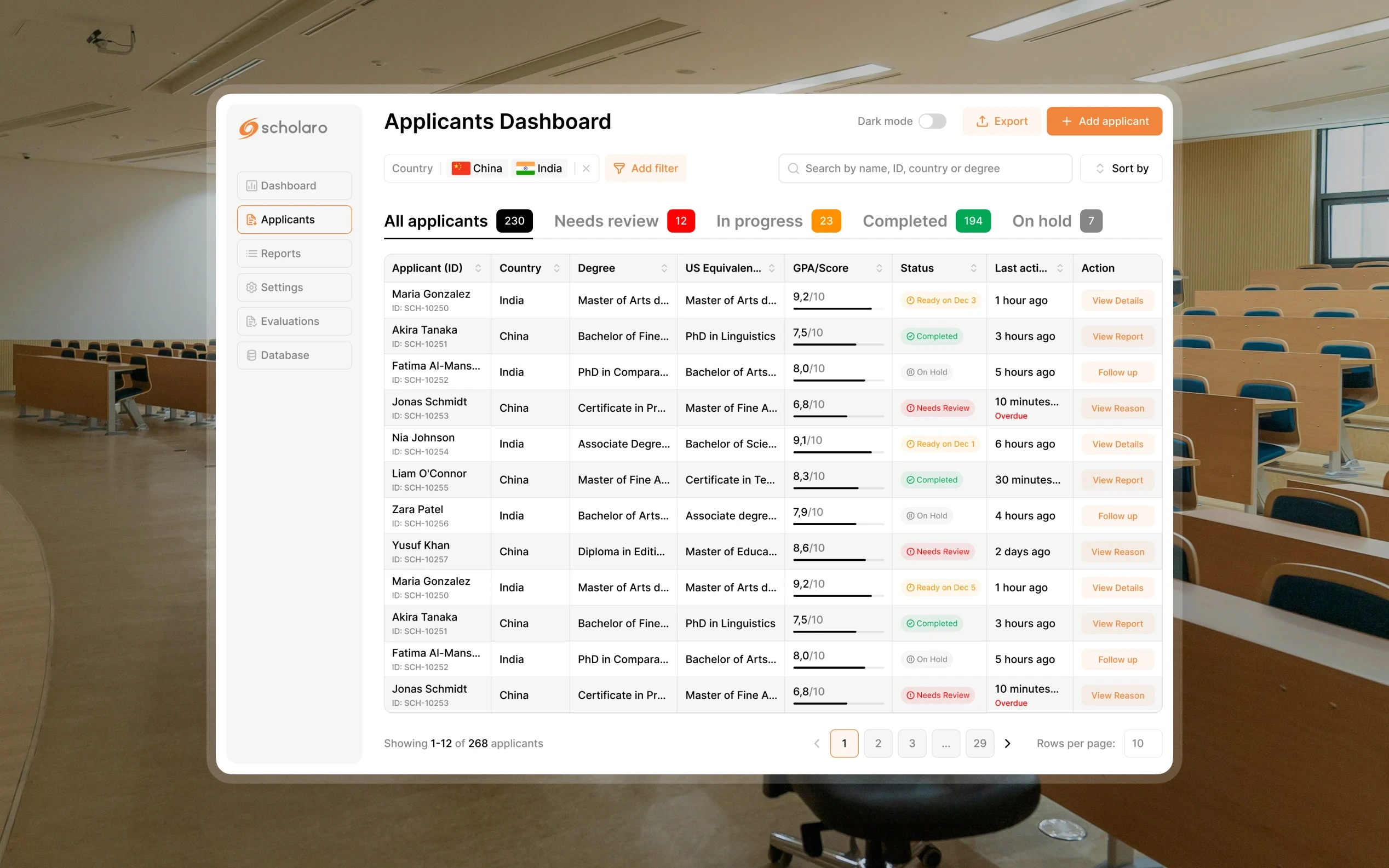Open Dashboard from the sidebar

point(294,186)
